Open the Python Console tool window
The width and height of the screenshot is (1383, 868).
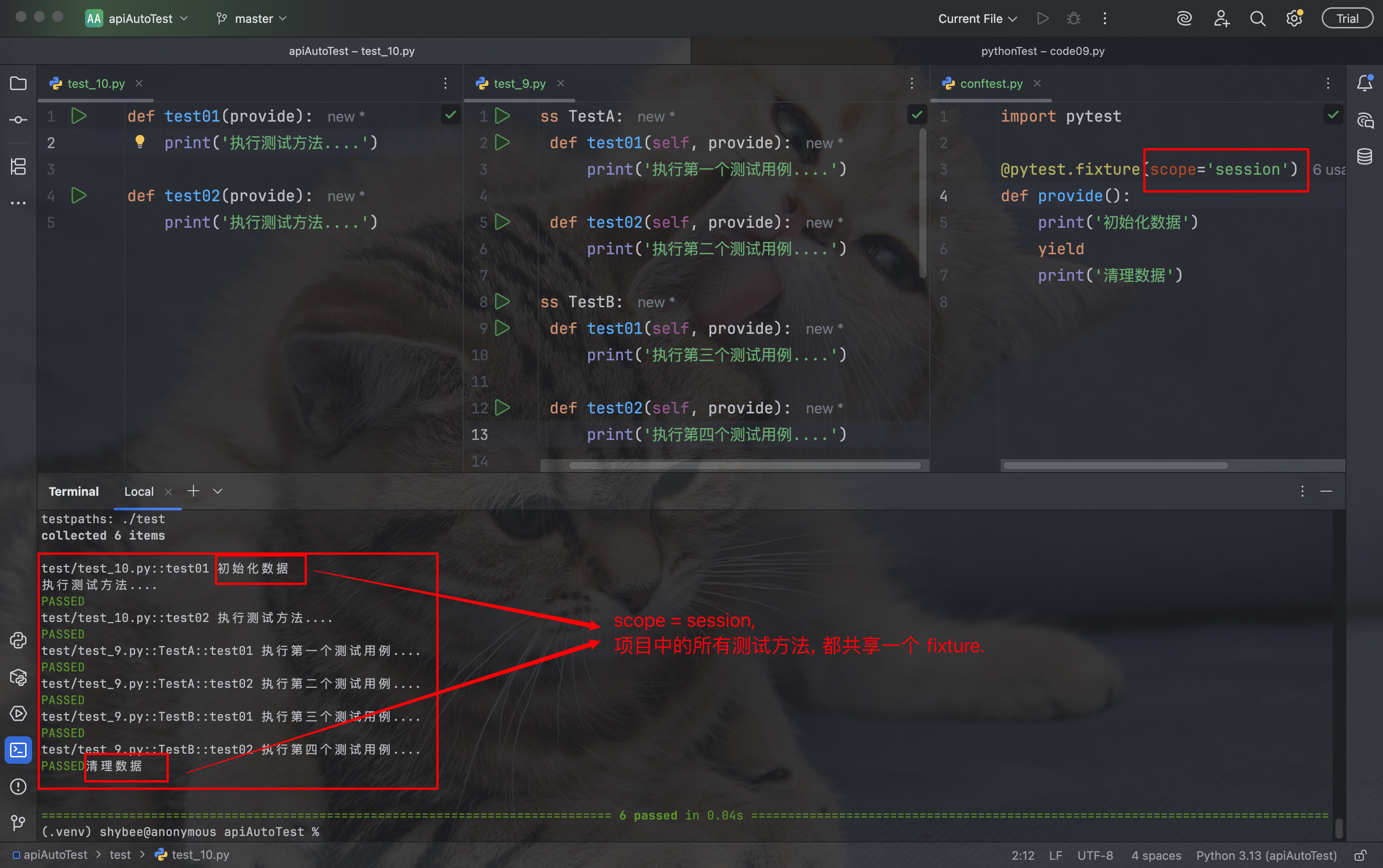18,640
